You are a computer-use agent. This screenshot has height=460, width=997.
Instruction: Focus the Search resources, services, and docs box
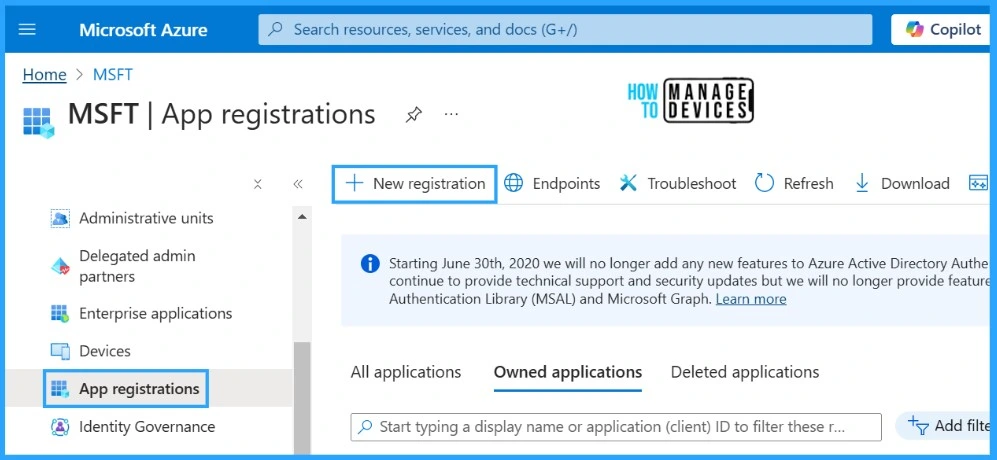pos(565,29)
